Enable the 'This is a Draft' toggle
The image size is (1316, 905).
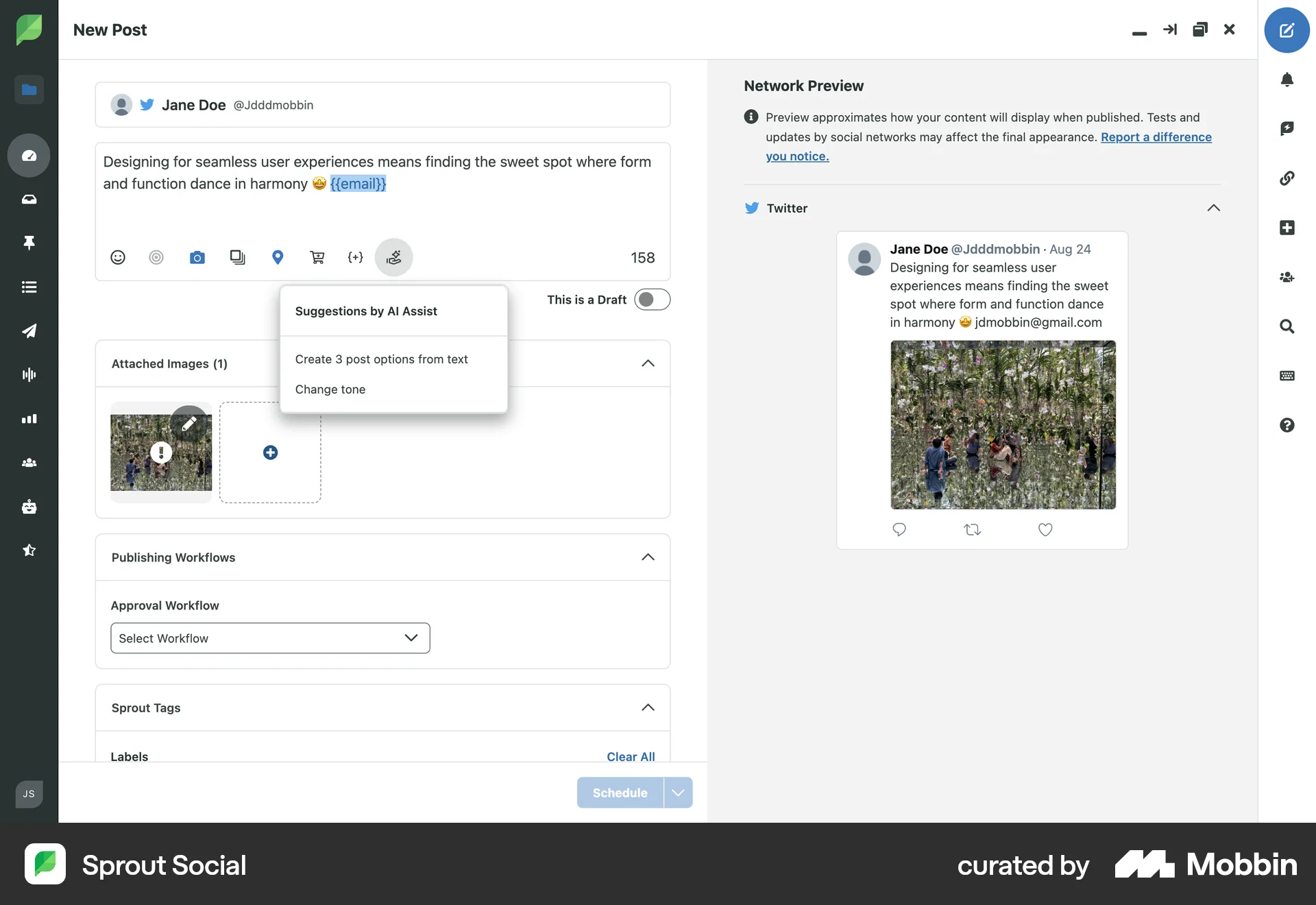tap(652, 300)
